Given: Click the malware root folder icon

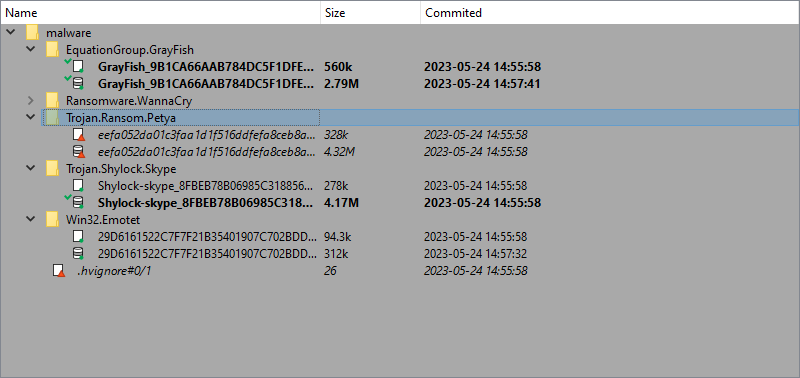Looking at the screenshot, I should (33, 33).
